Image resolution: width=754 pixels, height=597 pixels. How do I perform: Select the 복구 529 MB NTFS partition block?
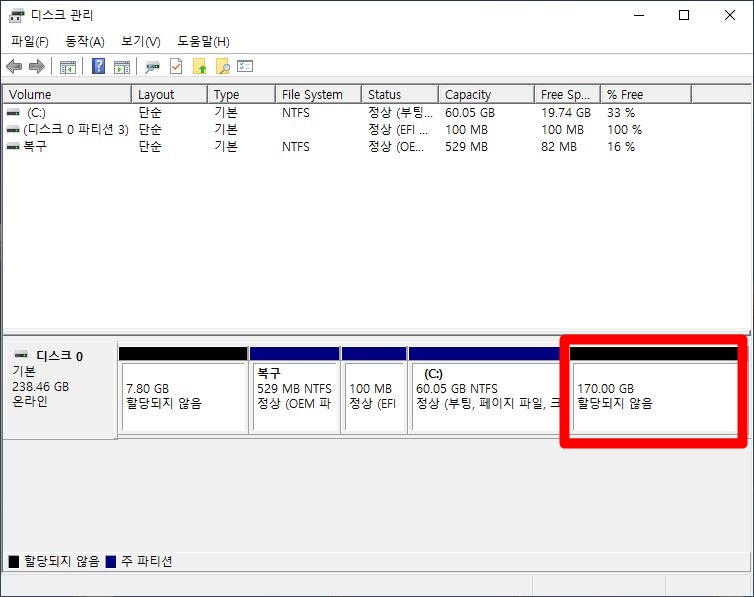pyautogui.click(x=294, y=390)
